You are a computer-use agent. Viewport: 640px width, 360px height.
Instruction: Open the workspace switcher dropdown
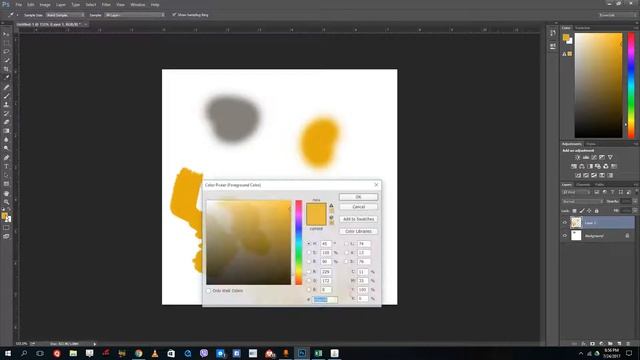click(618, 15)
